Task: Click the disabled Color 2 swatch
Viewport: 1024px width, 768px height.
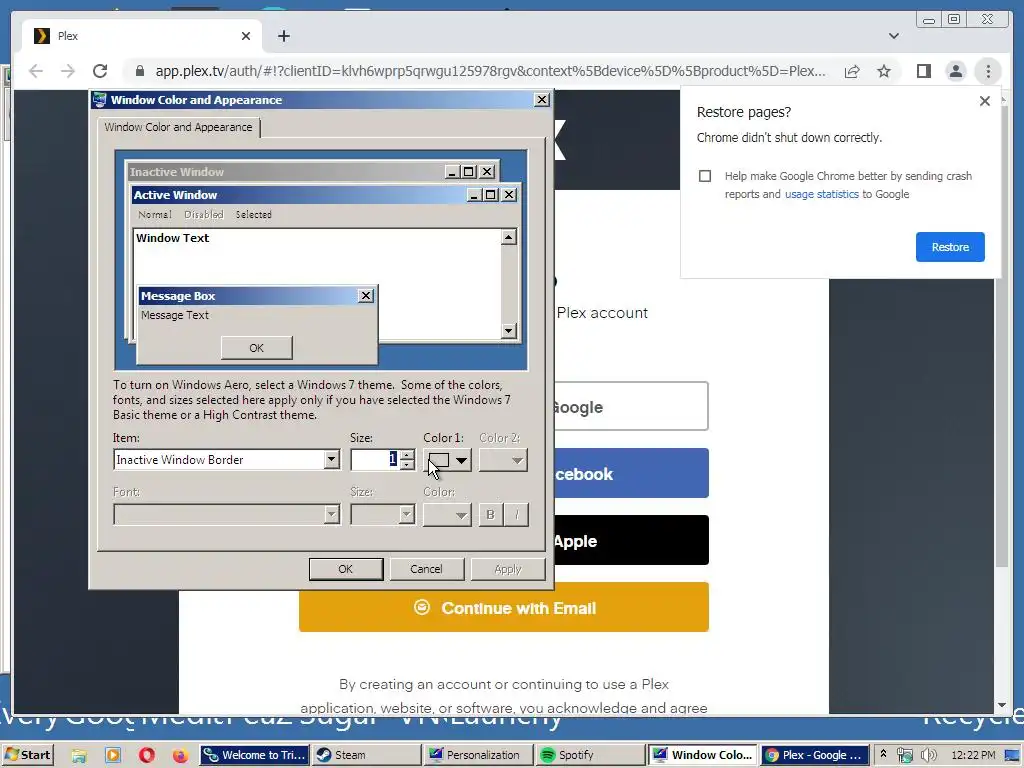Action: pos(503,460)
